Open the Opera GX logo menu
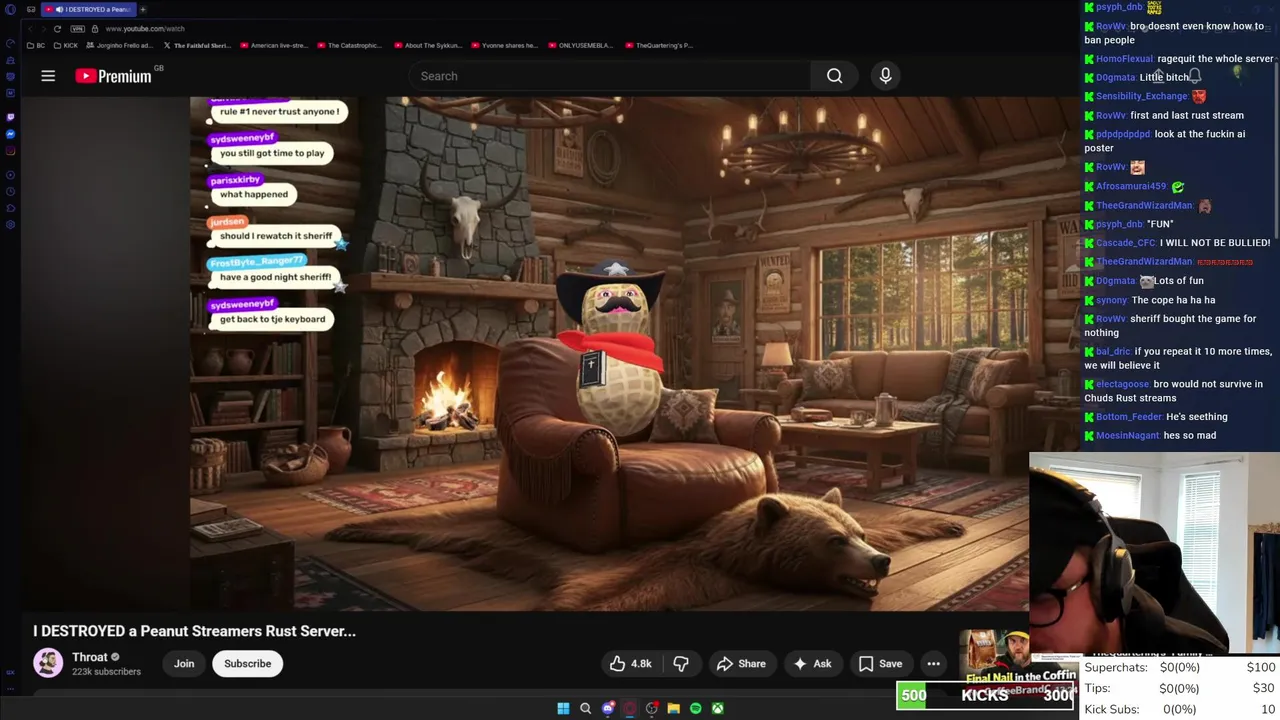The image size is (1280, 720). click(10, 9)
